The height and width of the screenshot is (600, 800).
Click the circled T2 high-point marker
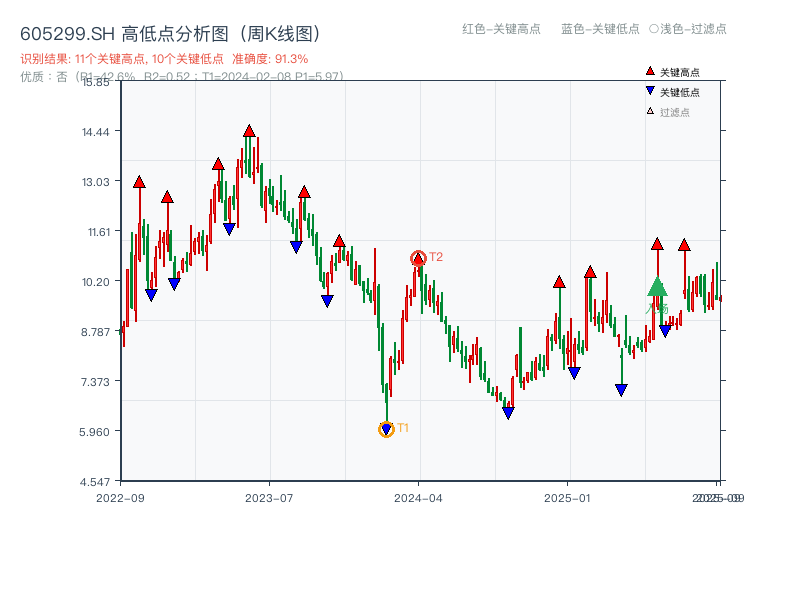[418, 256]
